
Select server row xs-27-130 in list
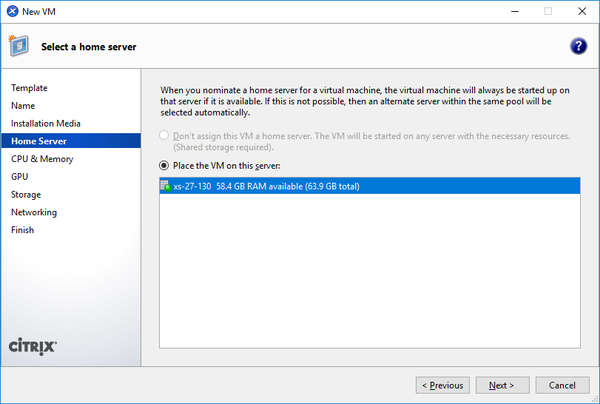click(x=370, y=186)
